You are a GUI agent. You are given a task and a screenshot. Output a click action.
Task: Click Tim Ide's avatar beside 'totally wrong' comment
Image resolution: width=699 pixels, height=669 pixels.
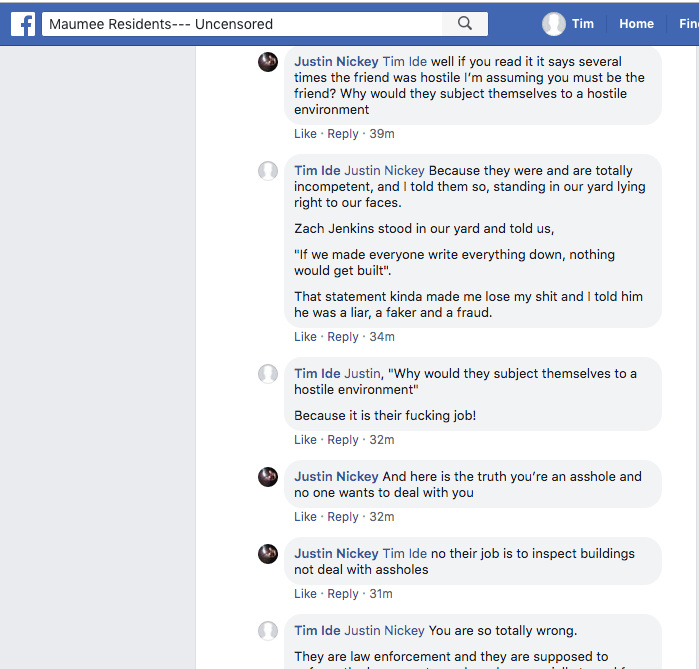[268, 631]
